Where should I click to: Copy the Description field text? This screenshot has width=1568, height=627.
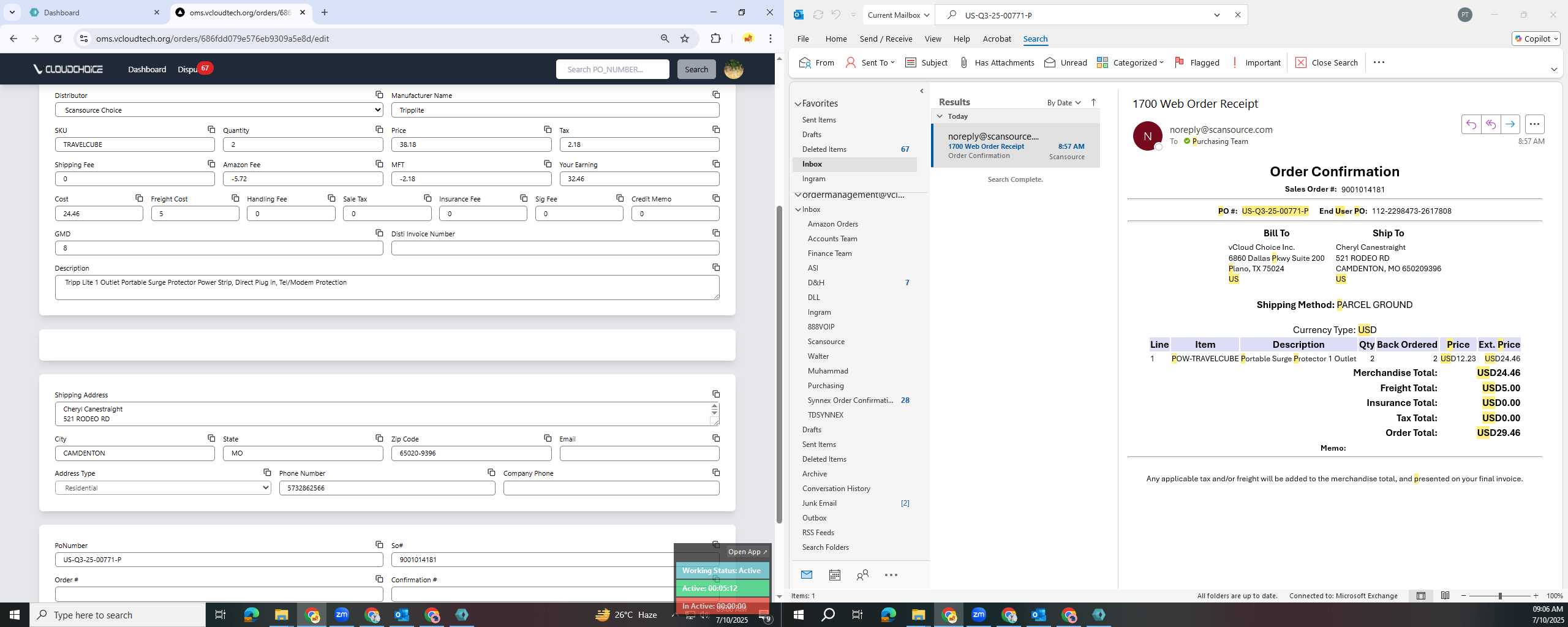click(x=716, y=268)
